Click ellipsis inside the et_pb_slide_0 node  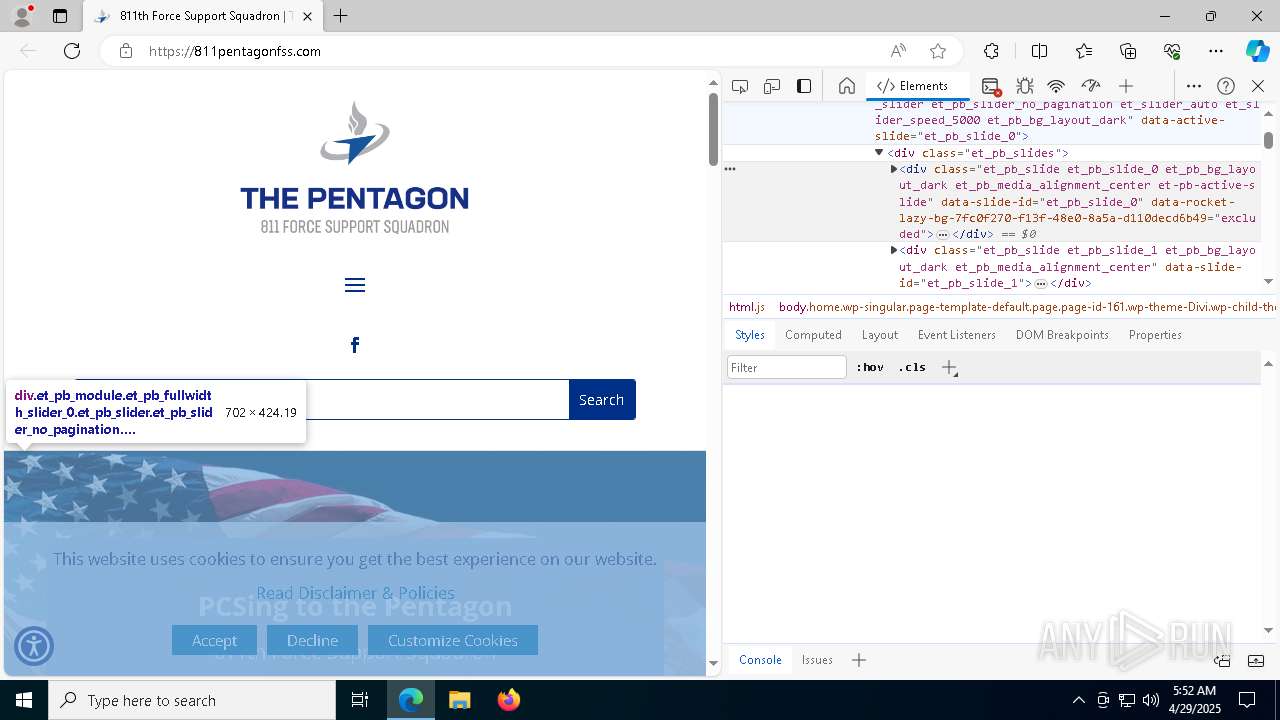point(942,234)
